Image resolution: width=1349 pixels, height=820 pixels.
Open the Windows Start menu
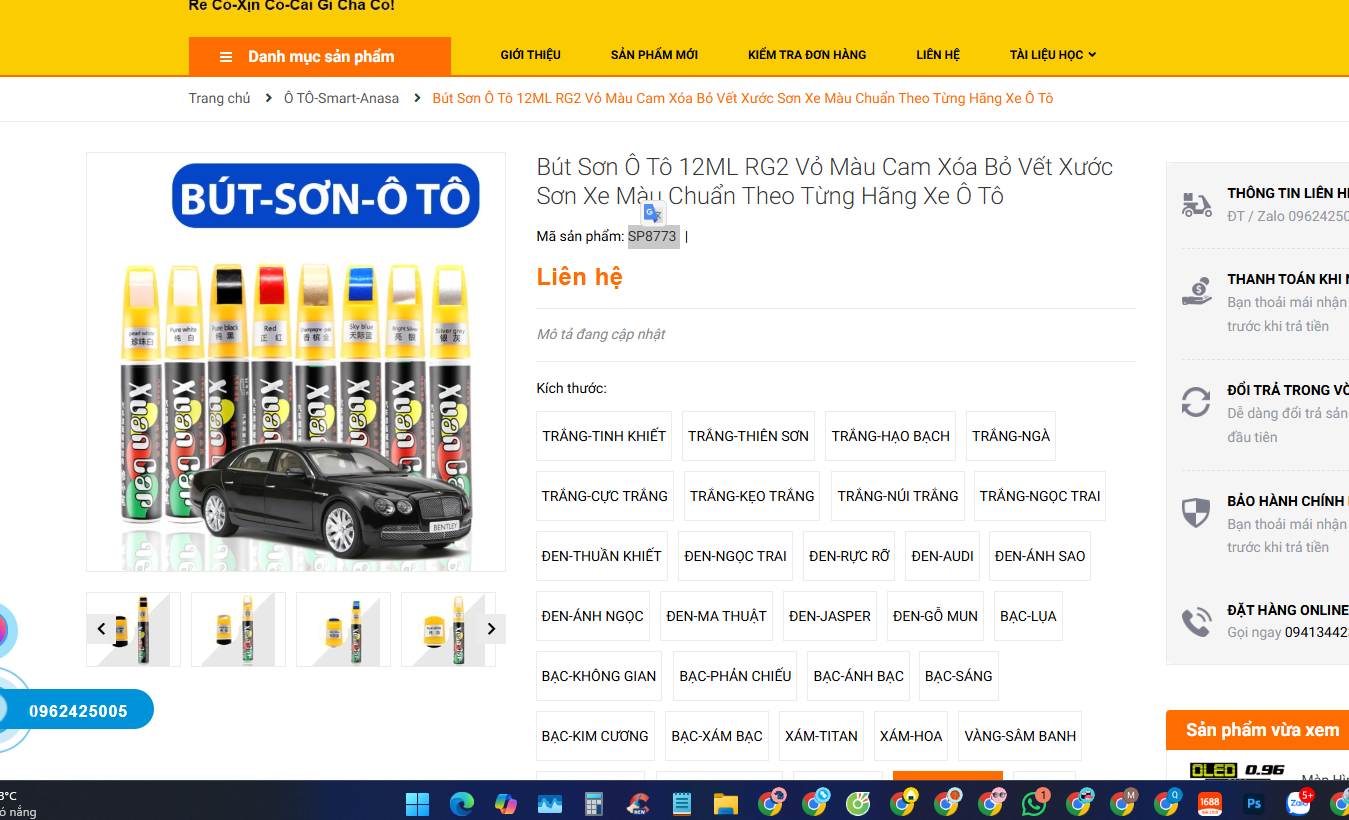[x=417, y=803]
